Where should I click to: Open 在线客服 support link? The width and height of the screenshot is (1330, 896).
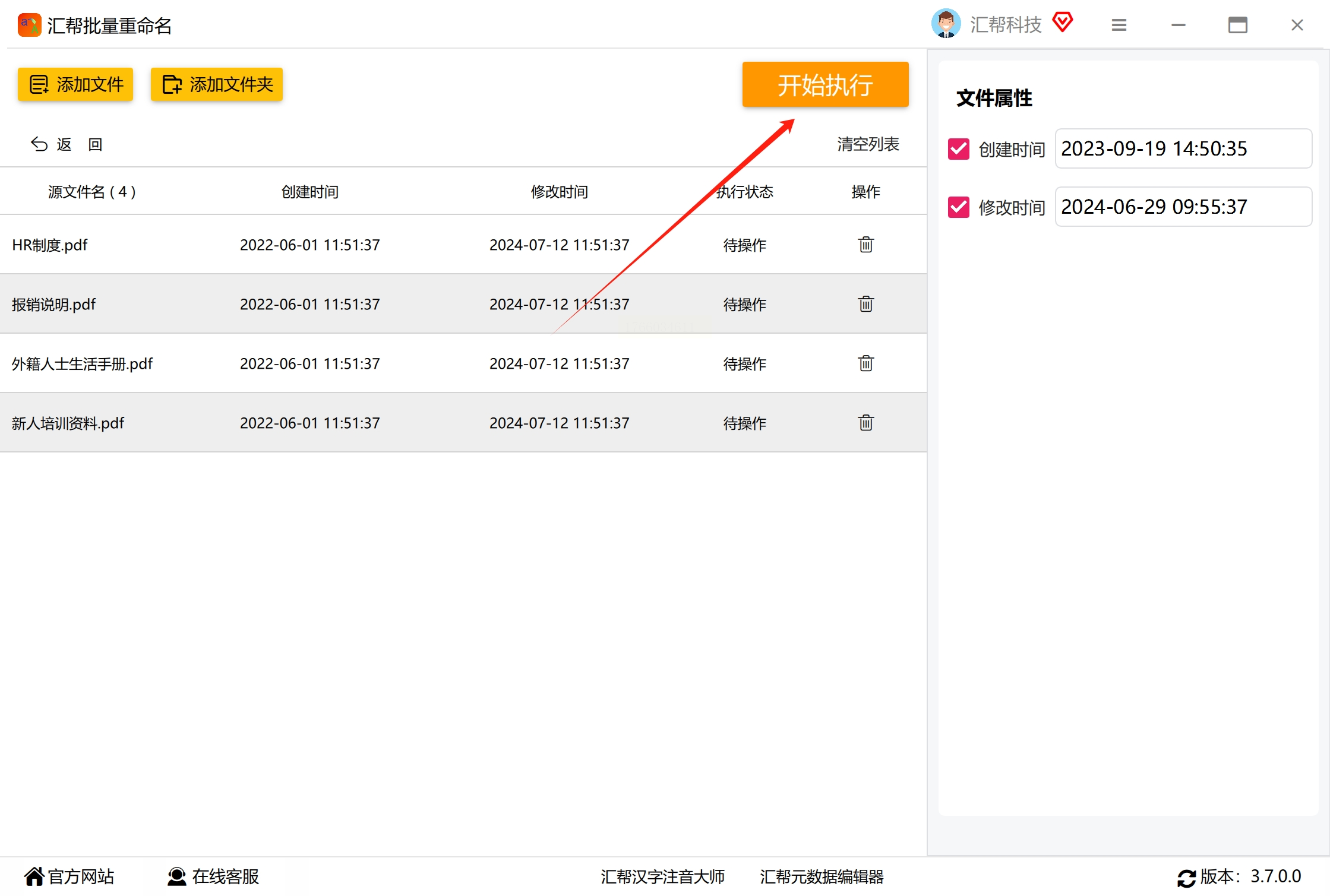(213, 876)
